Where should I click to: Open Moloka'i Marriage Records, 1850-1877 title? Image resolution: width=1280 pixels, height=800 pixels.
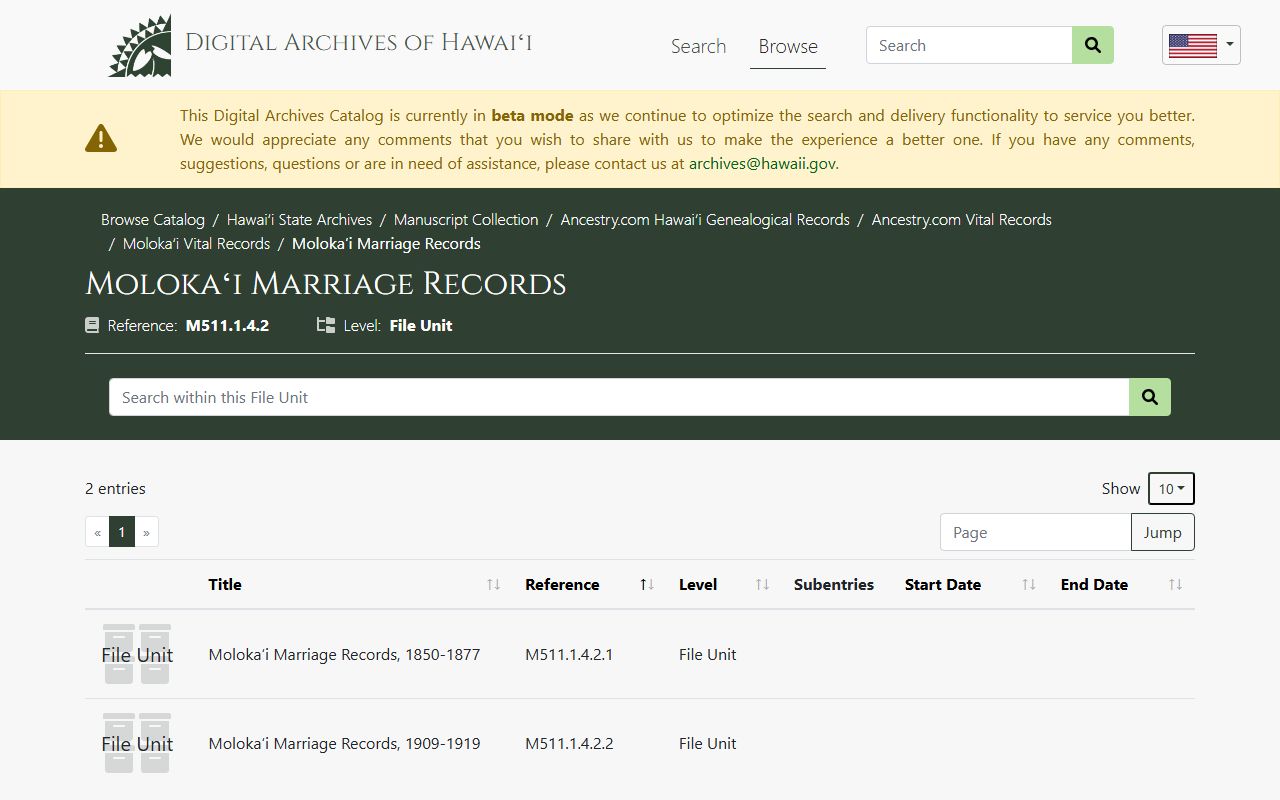[344, 654]
